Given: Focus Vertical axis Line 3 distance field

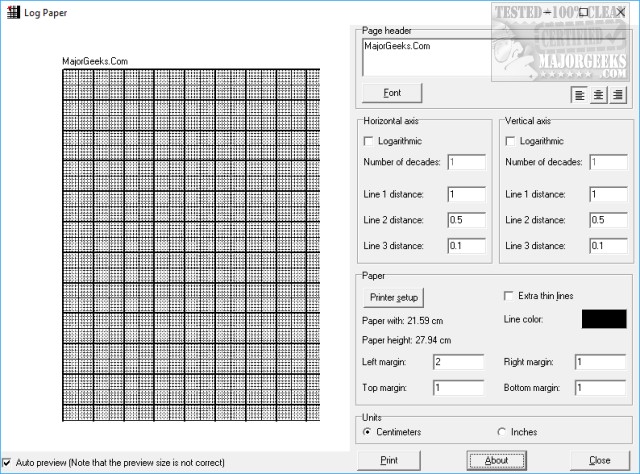Looking at the screenshot, I should [609, 246].
